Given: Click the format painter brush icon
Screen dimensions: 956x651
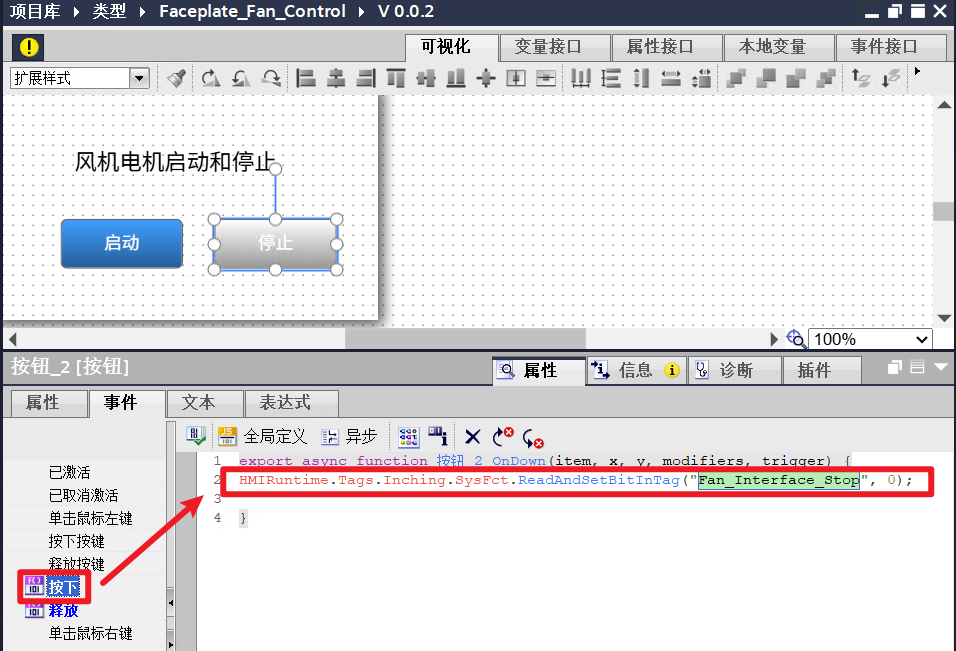Looking at the screenshot, I should coord(177,78).
